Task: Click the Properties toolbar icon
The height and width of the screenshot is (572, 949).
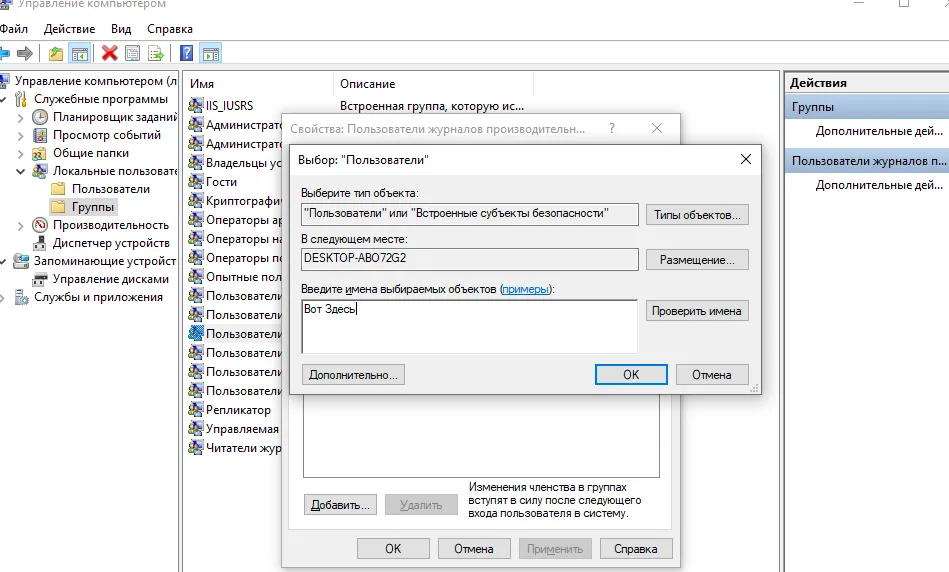Action: (x=132, y=53)
